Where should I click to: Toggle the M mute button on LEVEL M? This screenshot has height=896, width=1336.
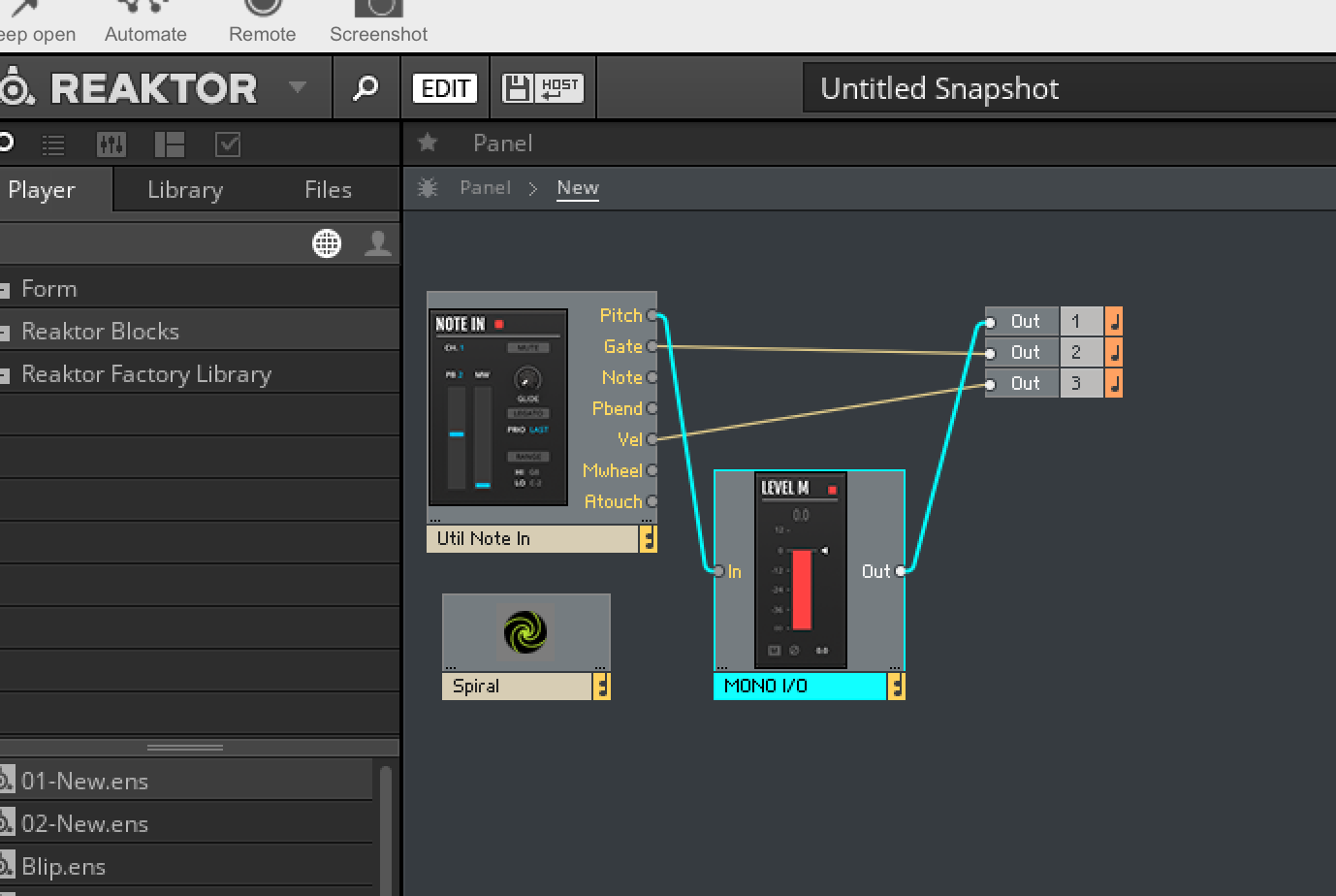point(775,651)
